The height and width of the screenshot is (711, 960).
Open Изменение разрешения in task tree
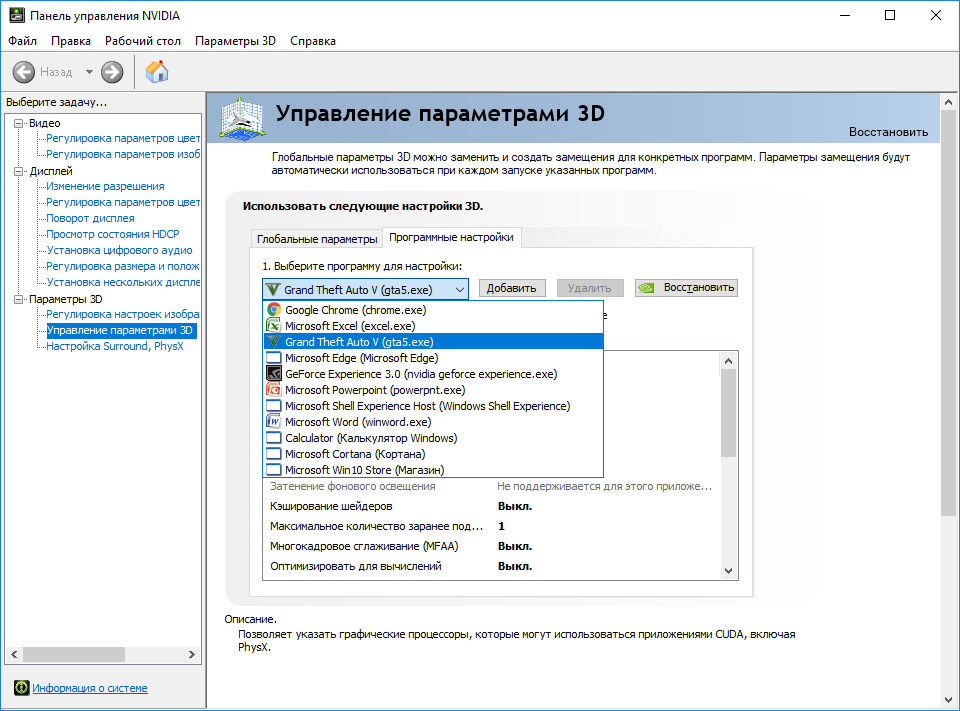105,186
